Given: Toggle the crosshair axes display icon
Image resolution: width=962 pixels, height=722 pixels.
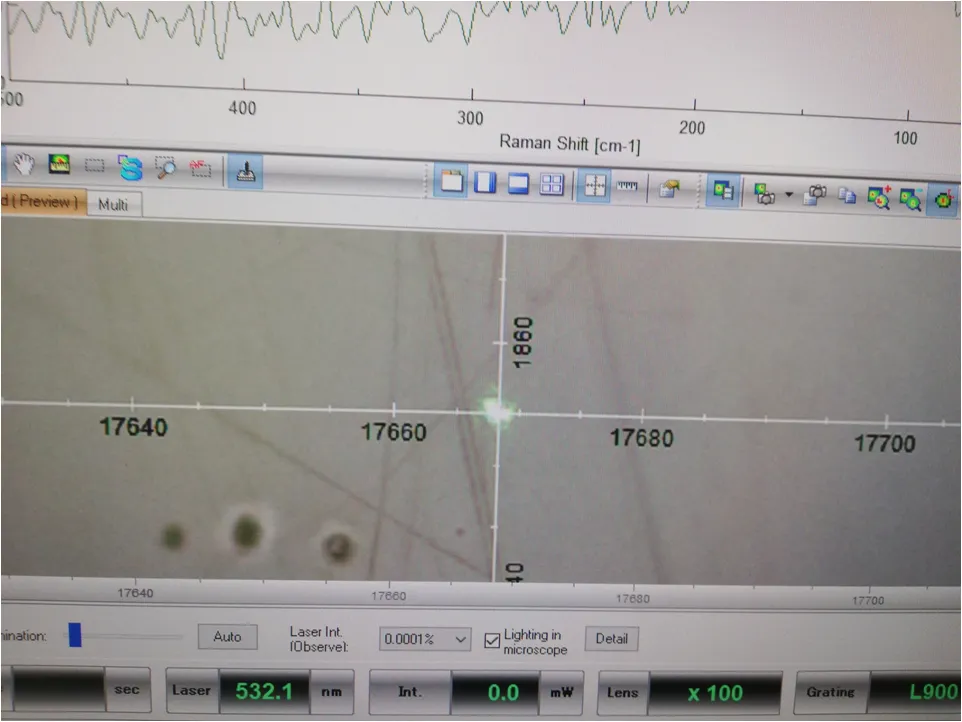Looking at the screenshot, I should [x=594, y=185].
